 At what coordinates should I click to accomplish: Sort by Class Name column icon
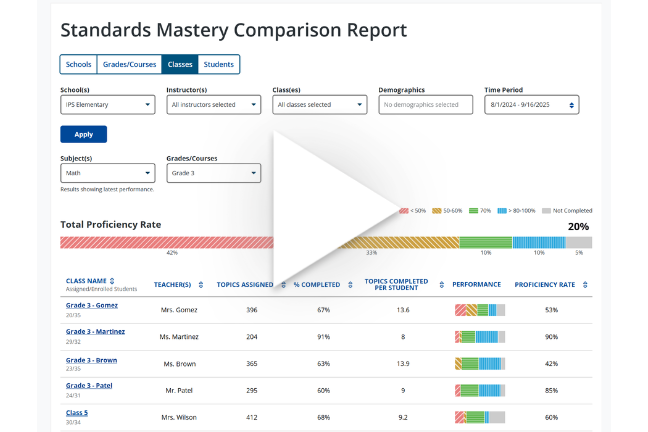click(112, 280)
